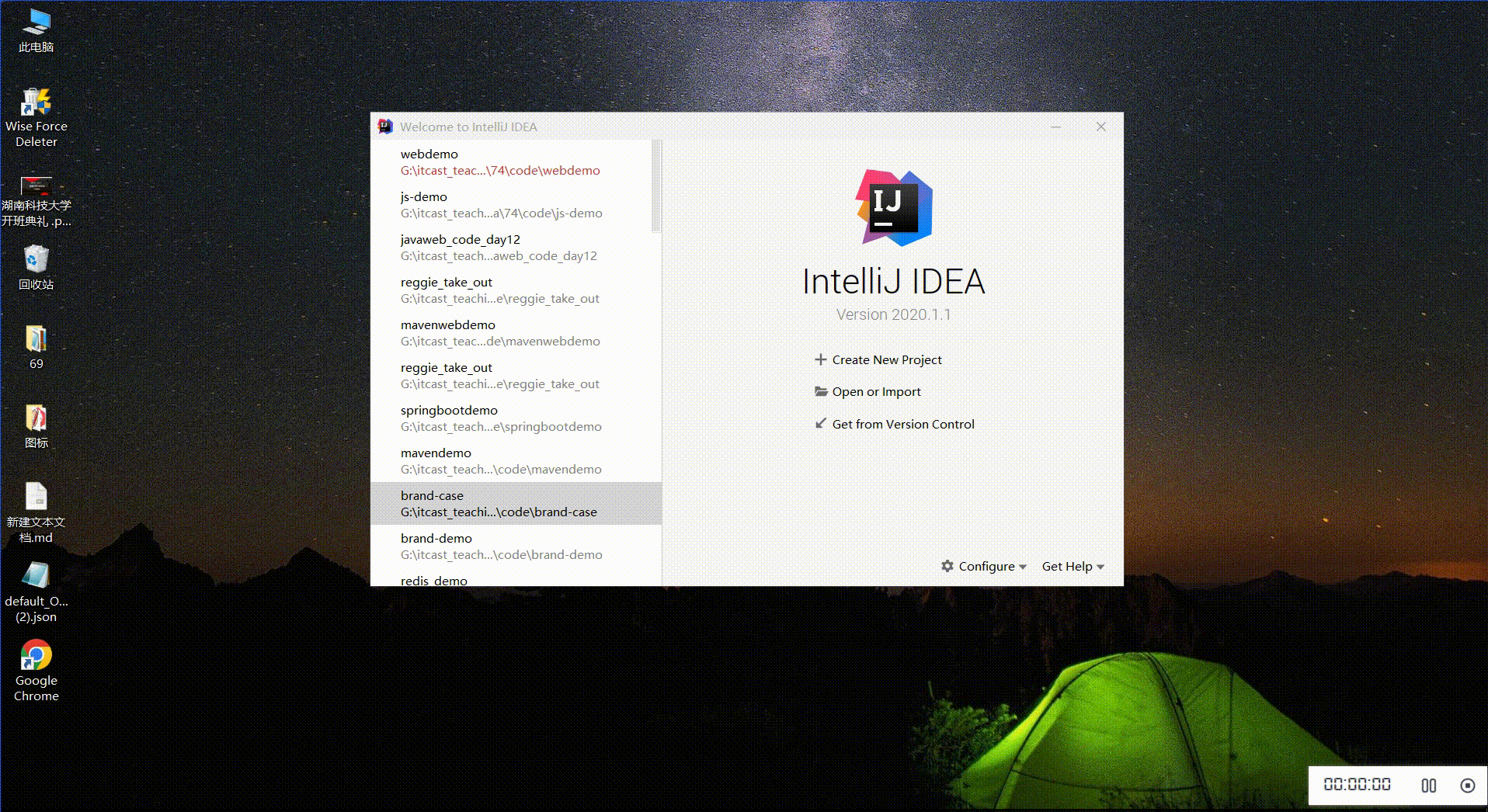This screenshot has height=812, width=1488.
Task: Select the 图标 desktop folder icon
Action: coord(36,426)
